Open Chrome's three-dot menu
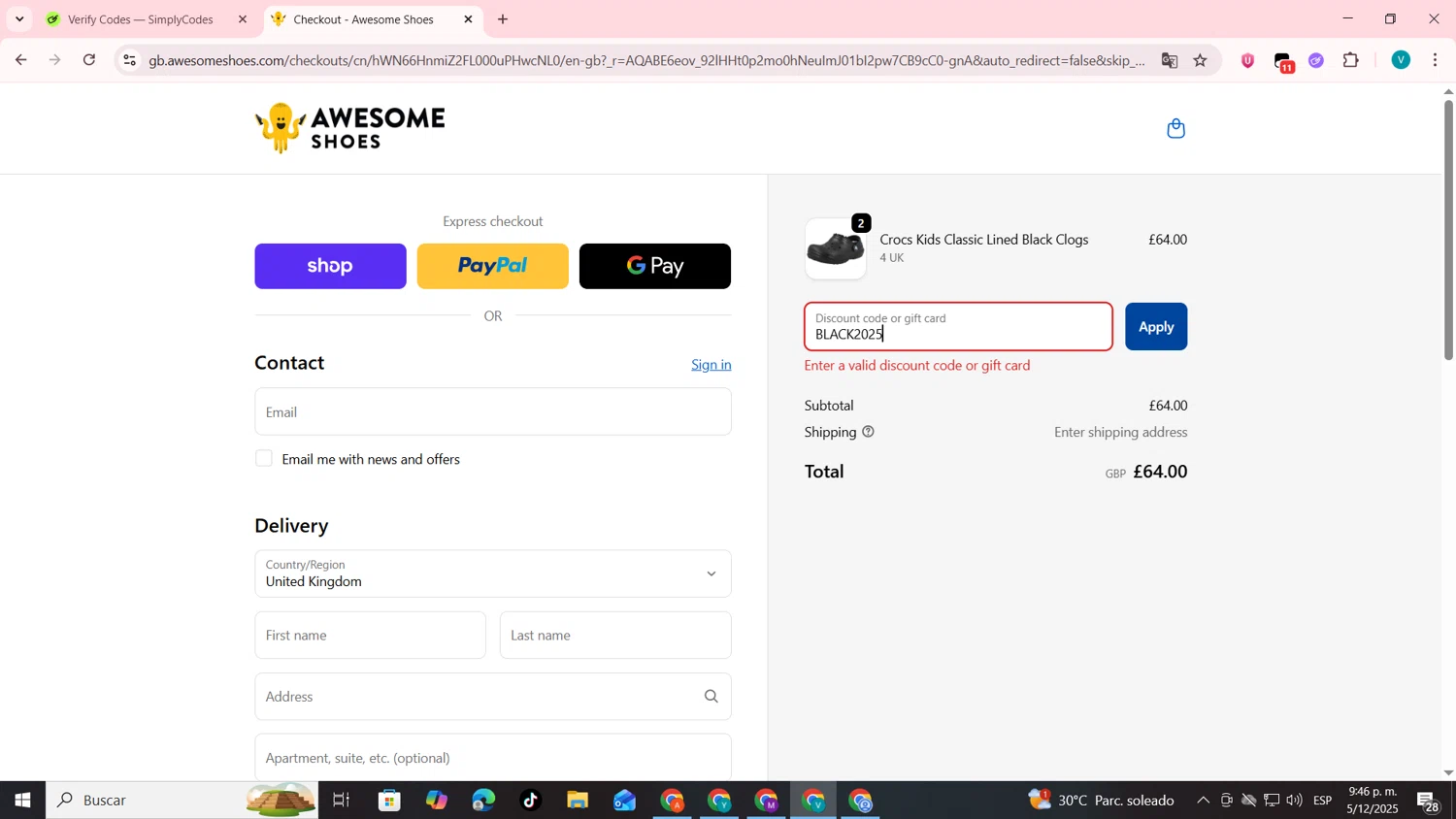The height and width of the screenshot is (819, 1456). coord(1436,60)
